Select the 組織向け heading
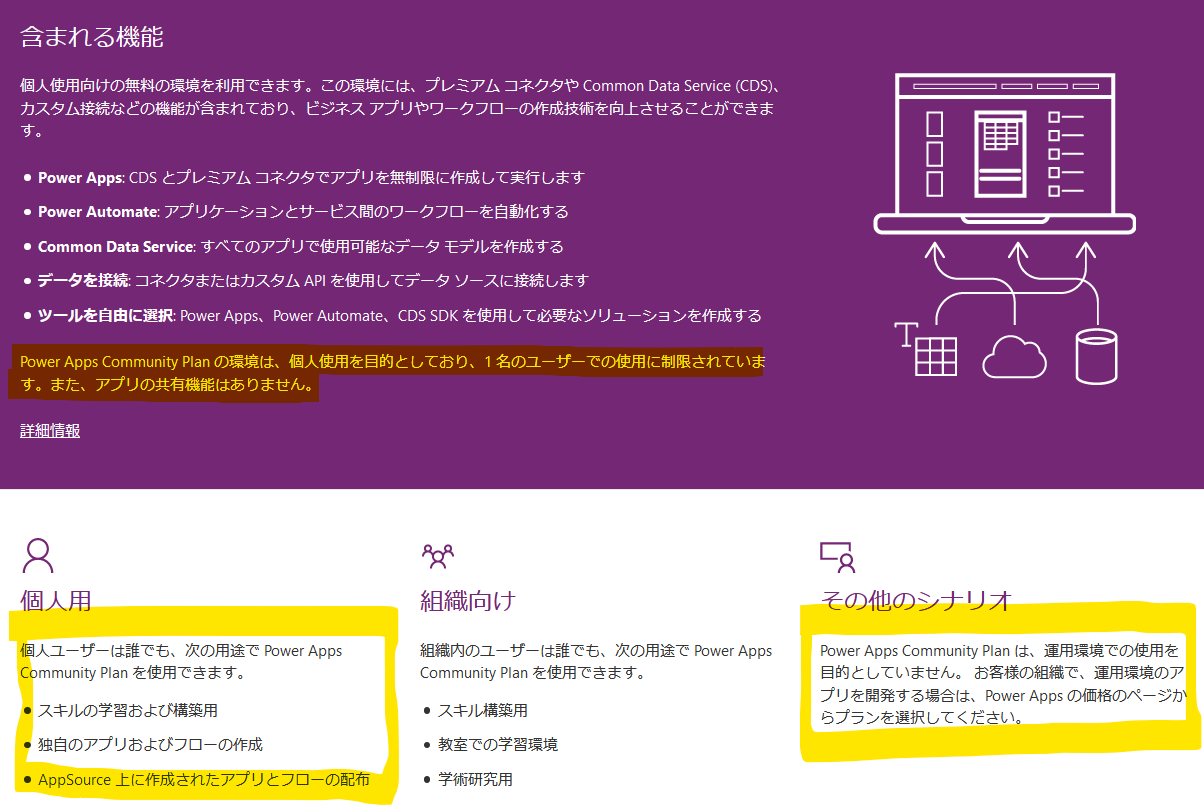 468,600
